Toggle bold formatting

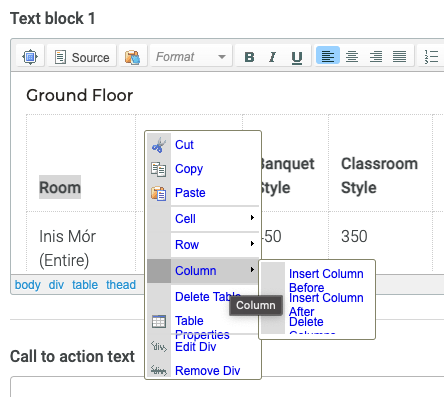pyautogui.click(x=249, y=57)
